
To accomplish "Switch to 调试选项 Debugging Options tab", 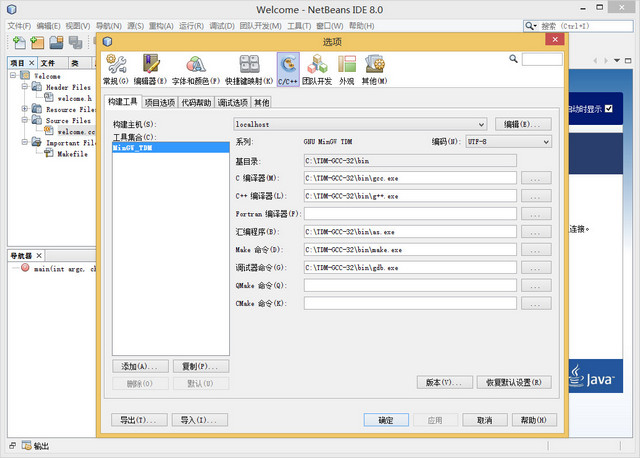I will click(x=232, y=102).
